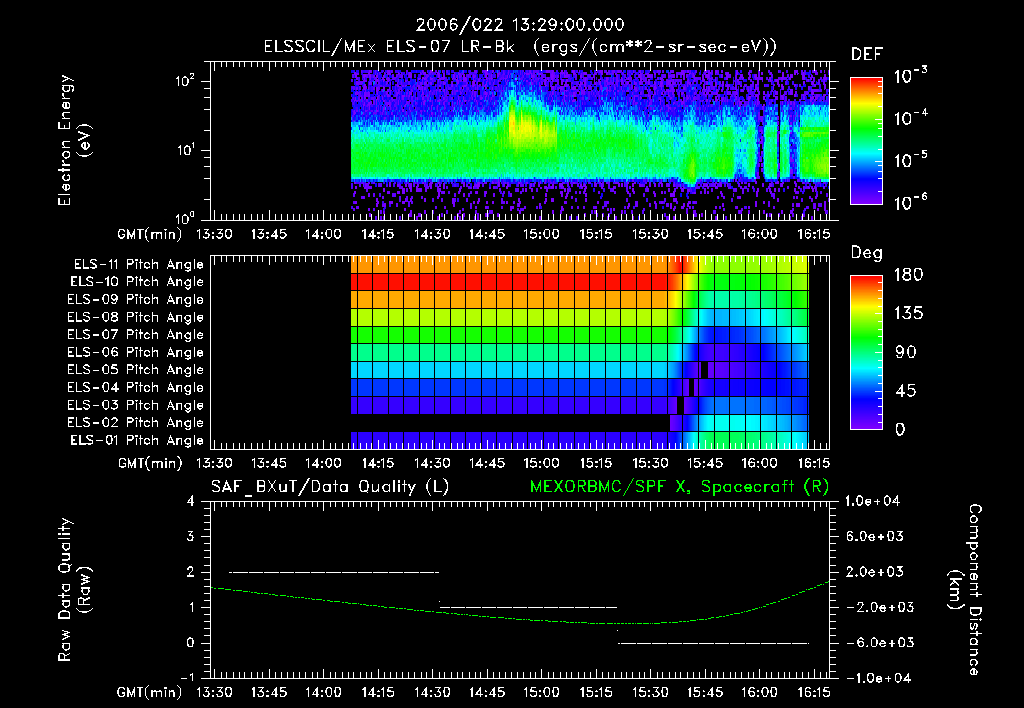Click the 10^-6 DEF colorbar value
The height and width of the screenshot is (708, 1024).
click(x=910, y=202)
